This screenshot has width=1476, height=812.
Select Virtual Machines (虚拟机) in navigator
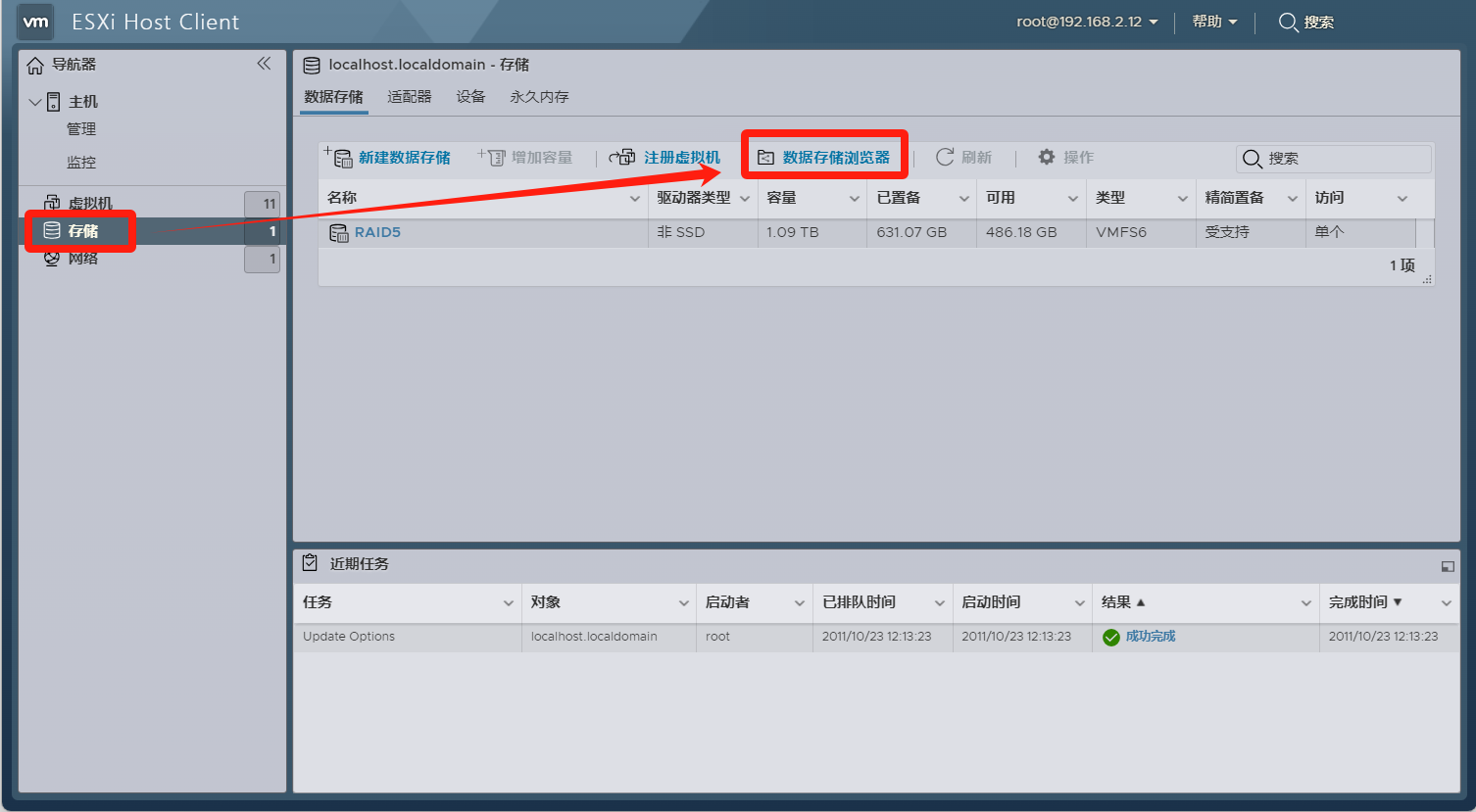click(x=89, y=204)
